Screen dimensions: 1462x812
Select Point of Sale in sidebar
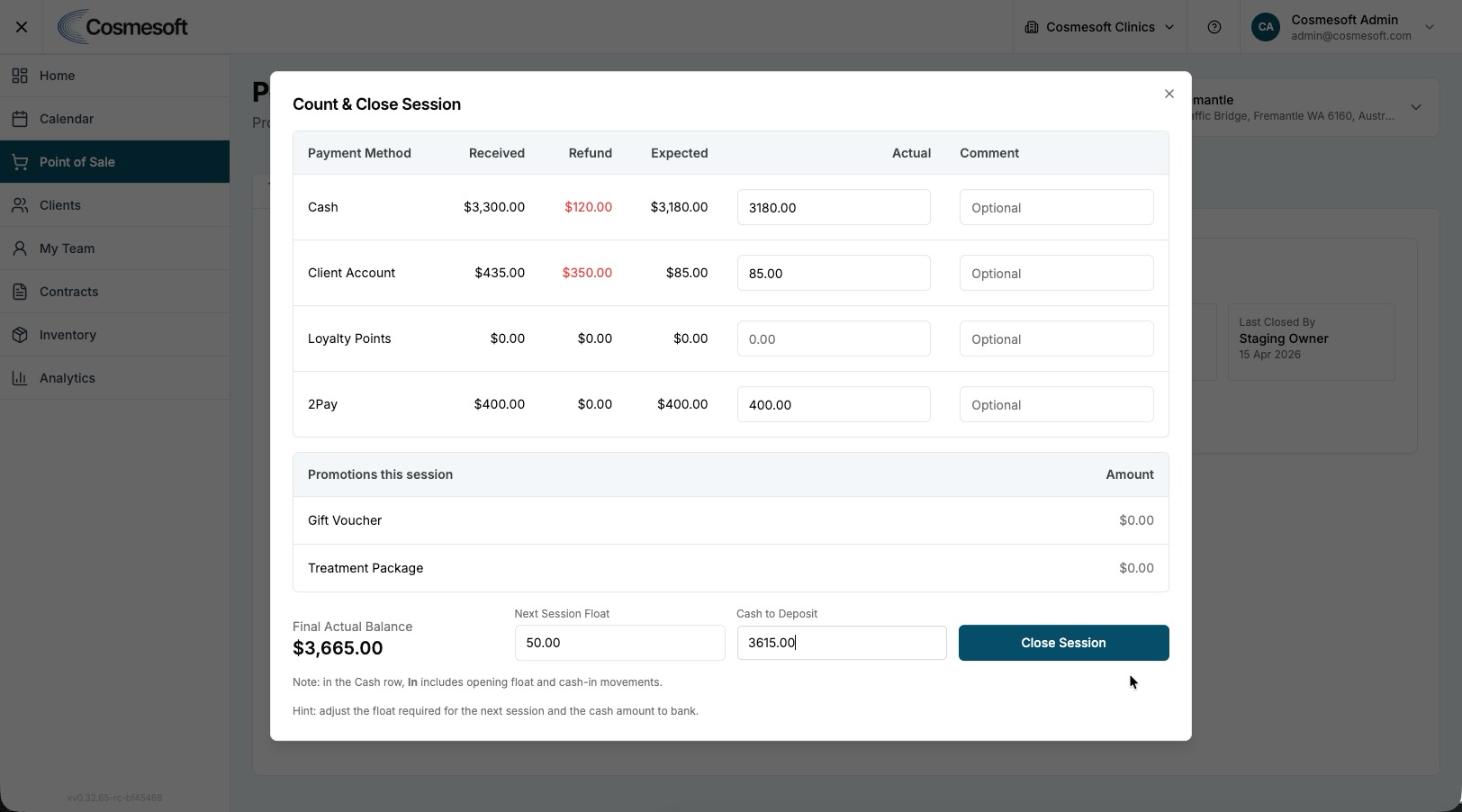pyautogui.click(x=115, y=162)
